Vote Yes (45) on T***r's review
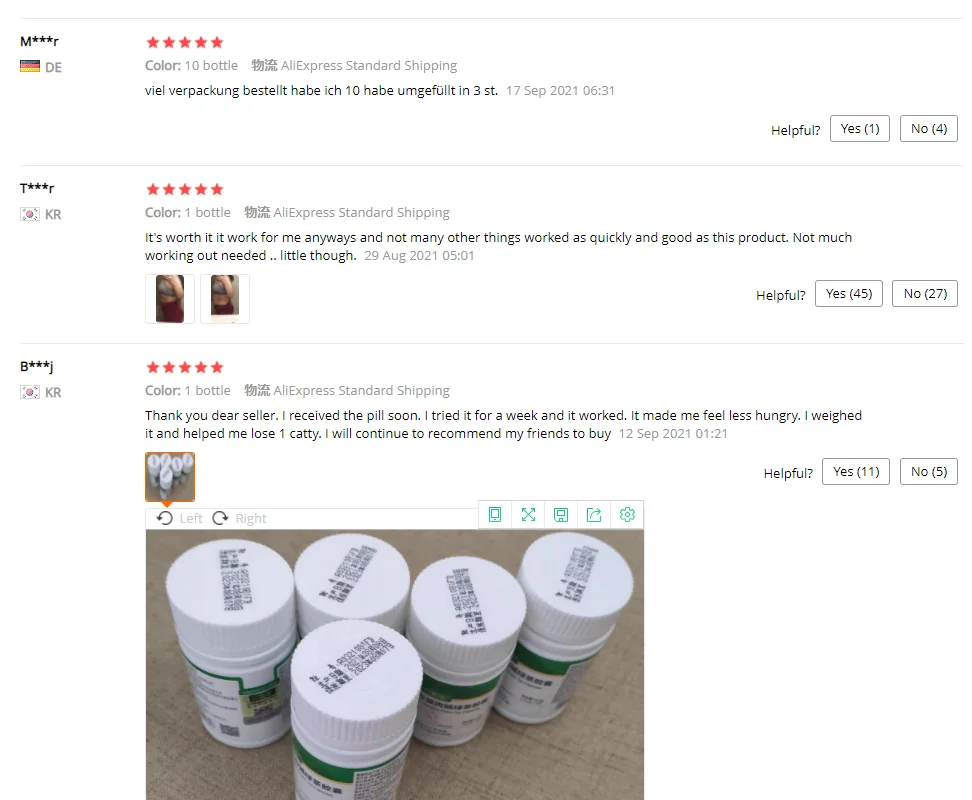 click(x=849, y=293)
